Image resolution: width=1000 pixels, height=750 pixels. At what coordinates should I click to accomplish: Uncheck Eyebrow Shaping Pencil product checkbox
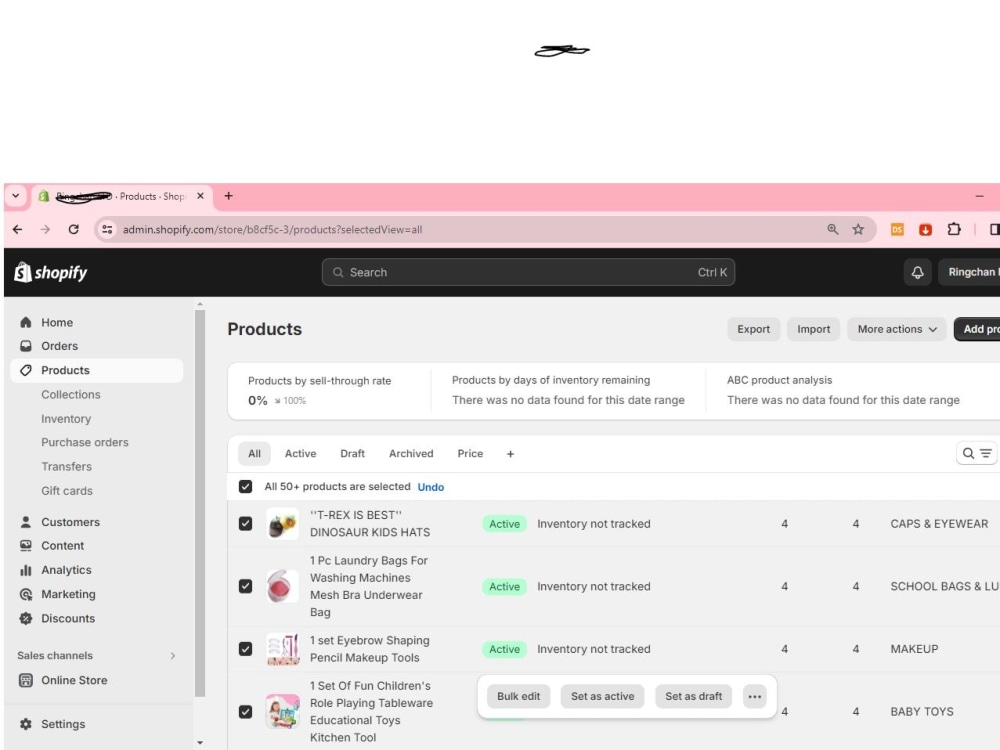point(246,649)
